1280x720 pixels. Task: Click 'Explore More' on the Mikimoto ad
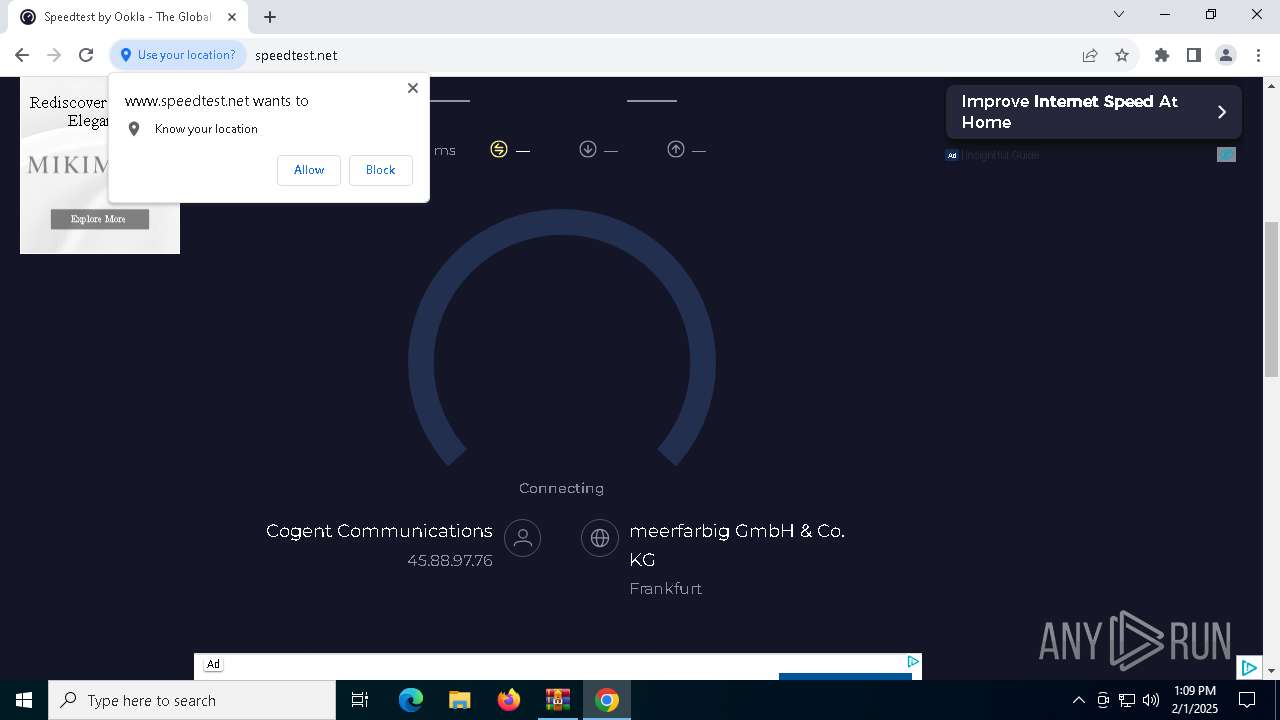(x=99, y=219)
